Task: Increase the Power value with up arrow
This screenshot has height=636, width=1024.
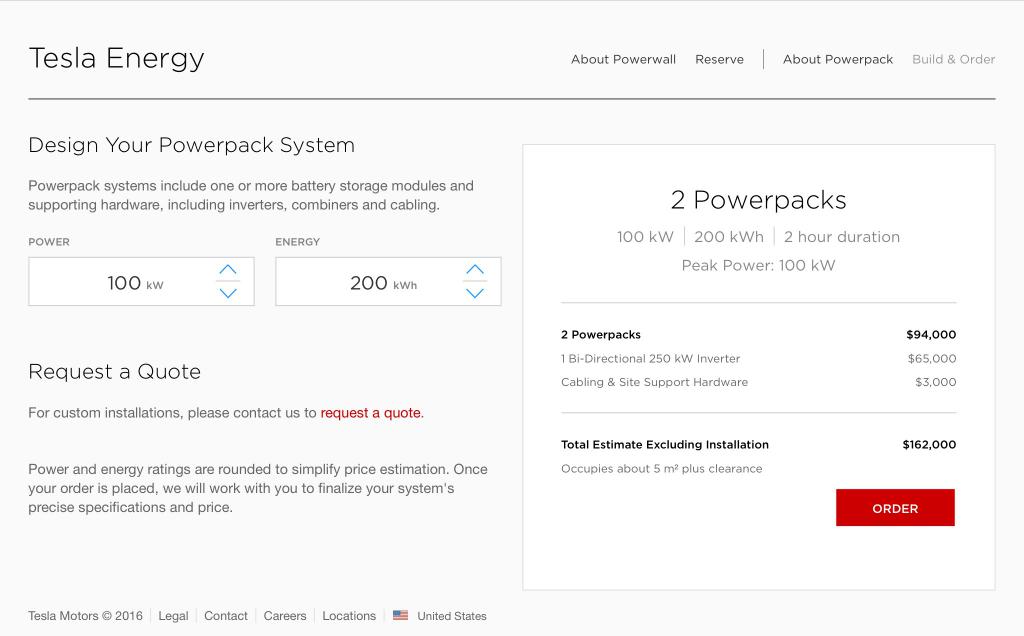Action: click(228, 270)
